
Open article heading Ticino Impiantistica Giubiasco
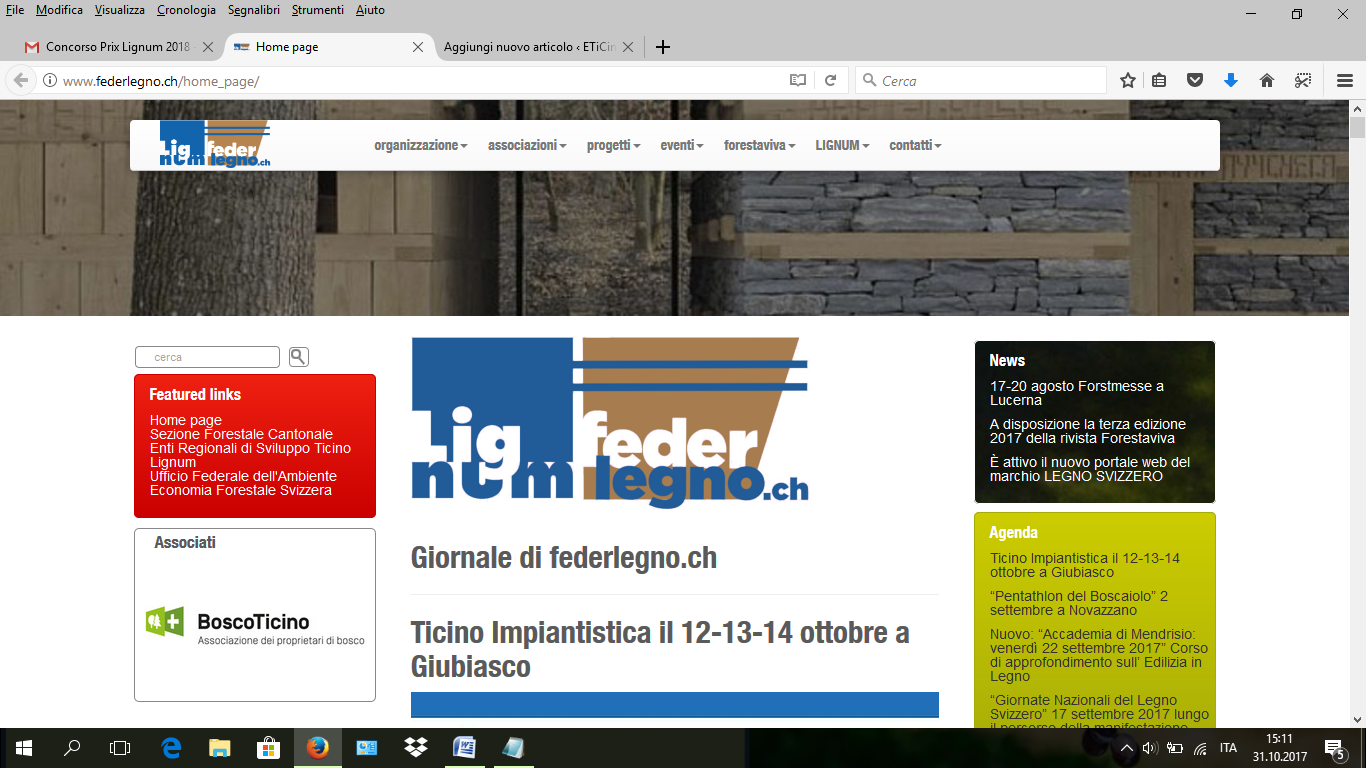tap(660, 649)
